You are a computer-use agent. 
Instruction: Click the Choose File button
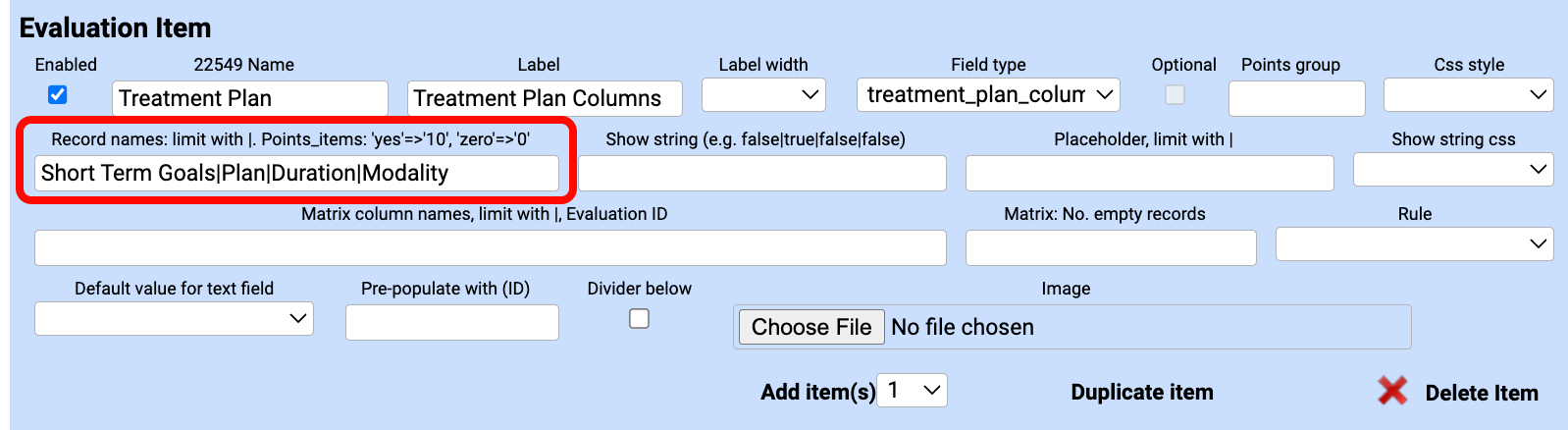tap(811, 327)
